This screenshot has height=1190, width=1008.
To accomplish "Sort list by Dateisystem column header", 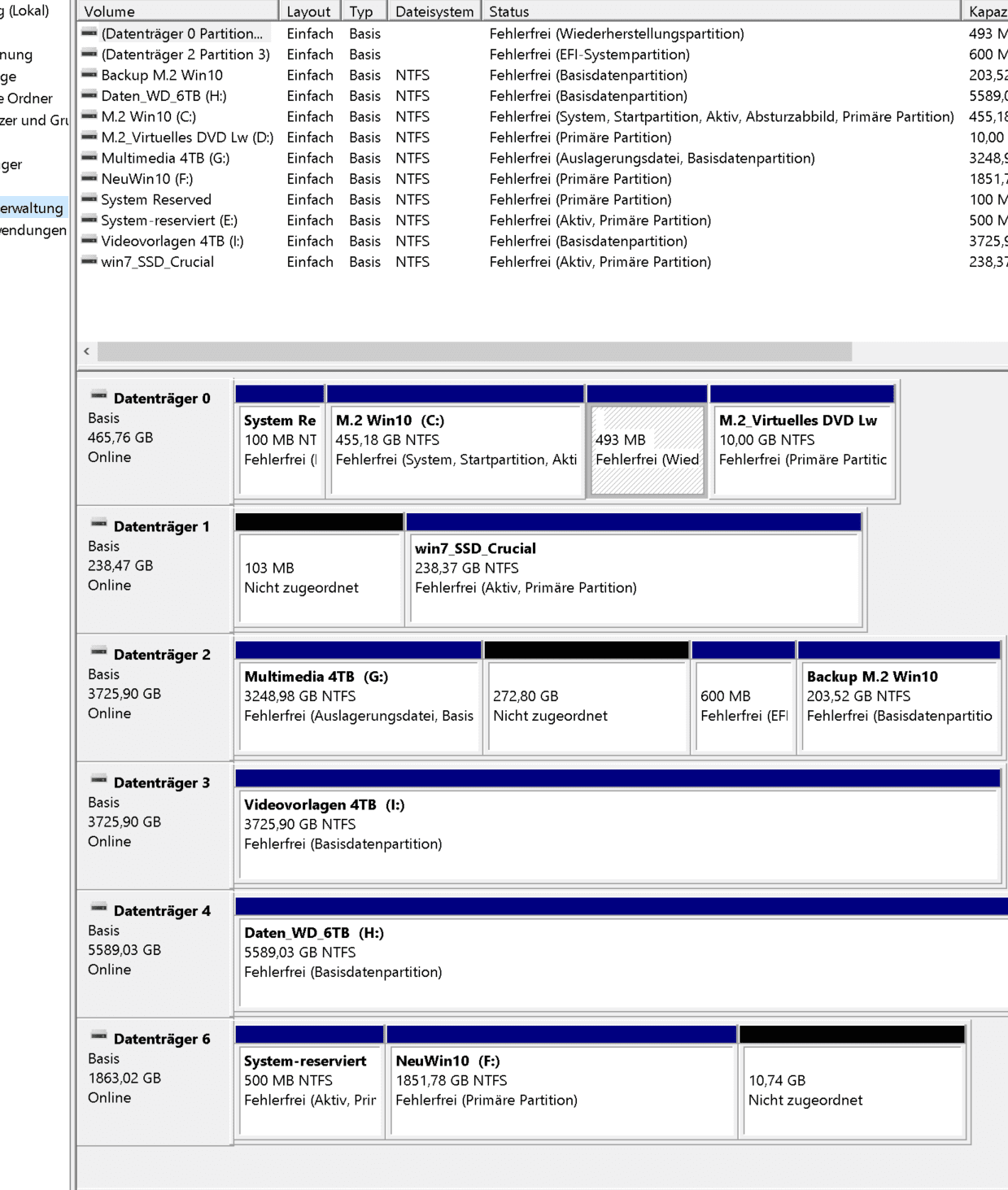I will (x=434, y=11).
